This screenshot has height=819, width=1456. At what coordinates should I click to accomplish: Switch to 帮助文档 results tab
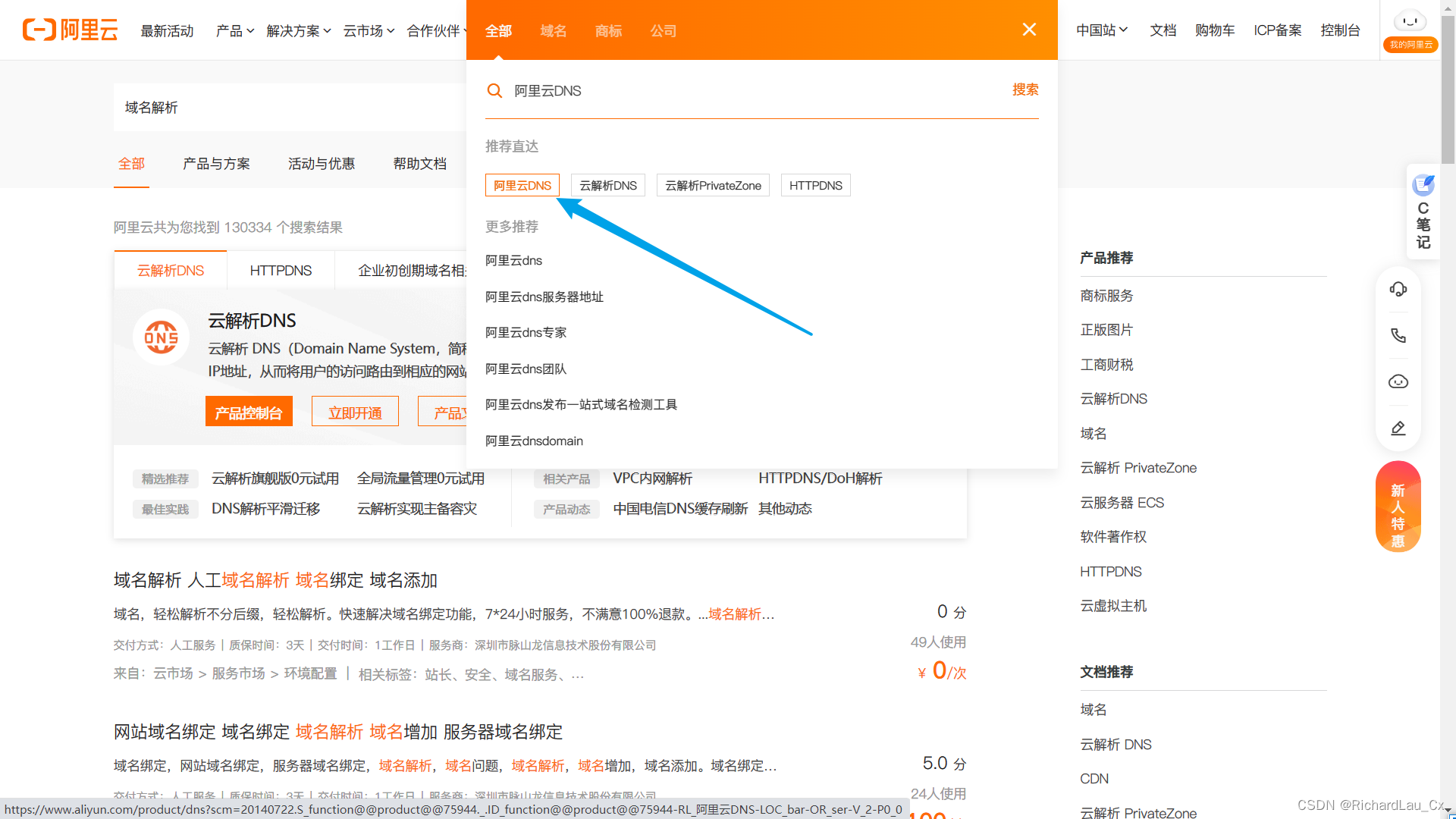[420, 164]
